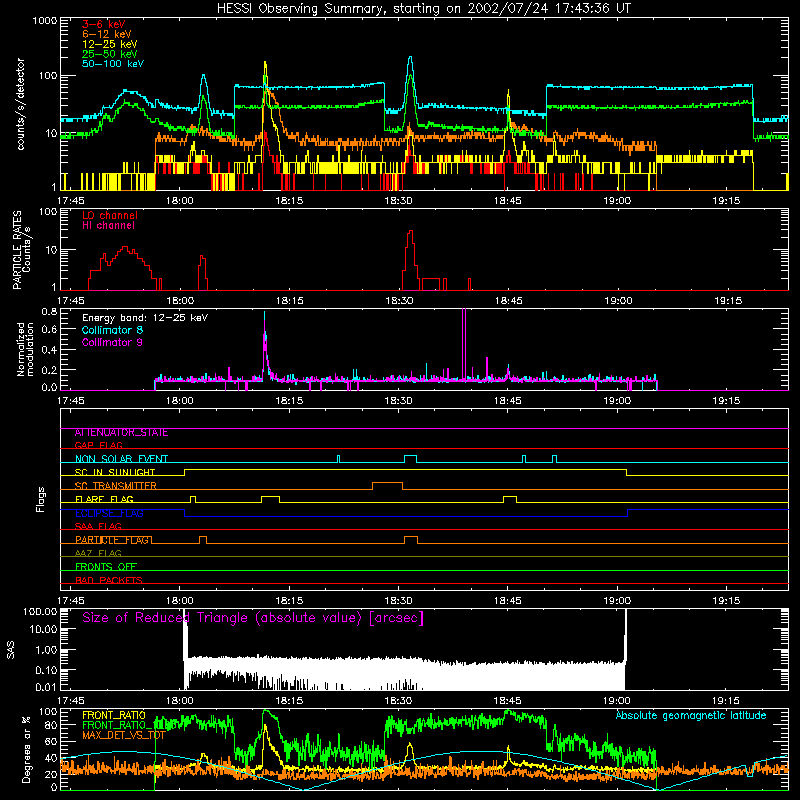Click the Normalized modulation axis label

[25, 349]
